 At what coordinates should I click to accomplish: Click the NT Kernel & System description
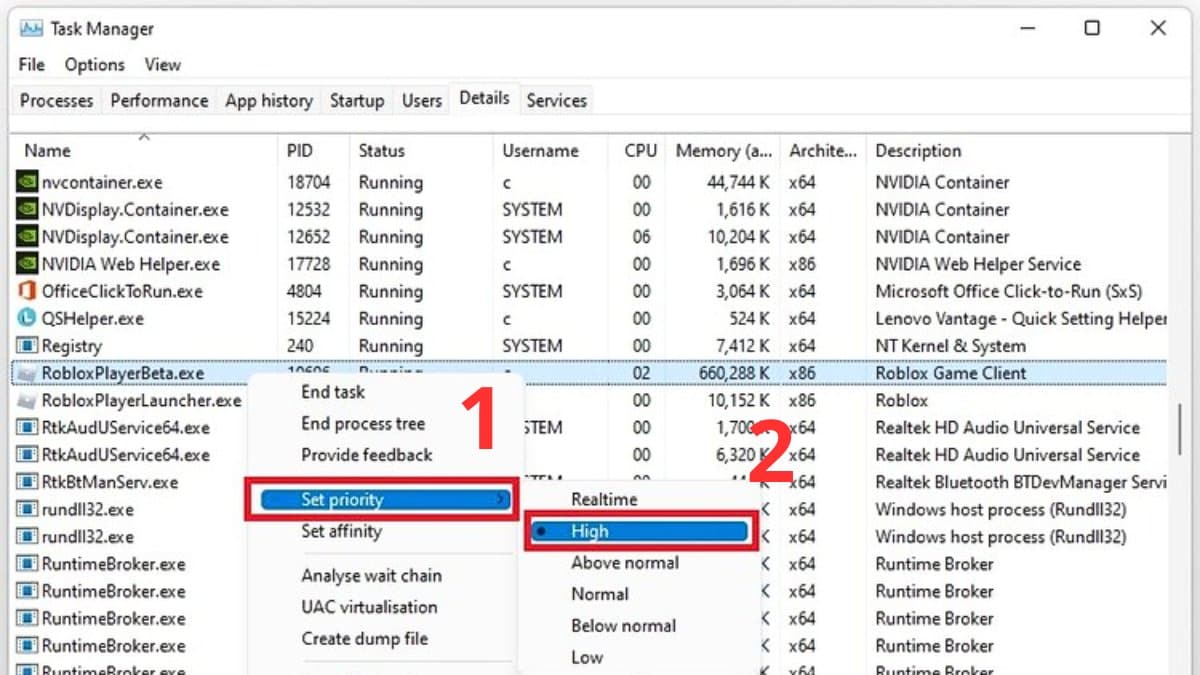click(950, 346)
